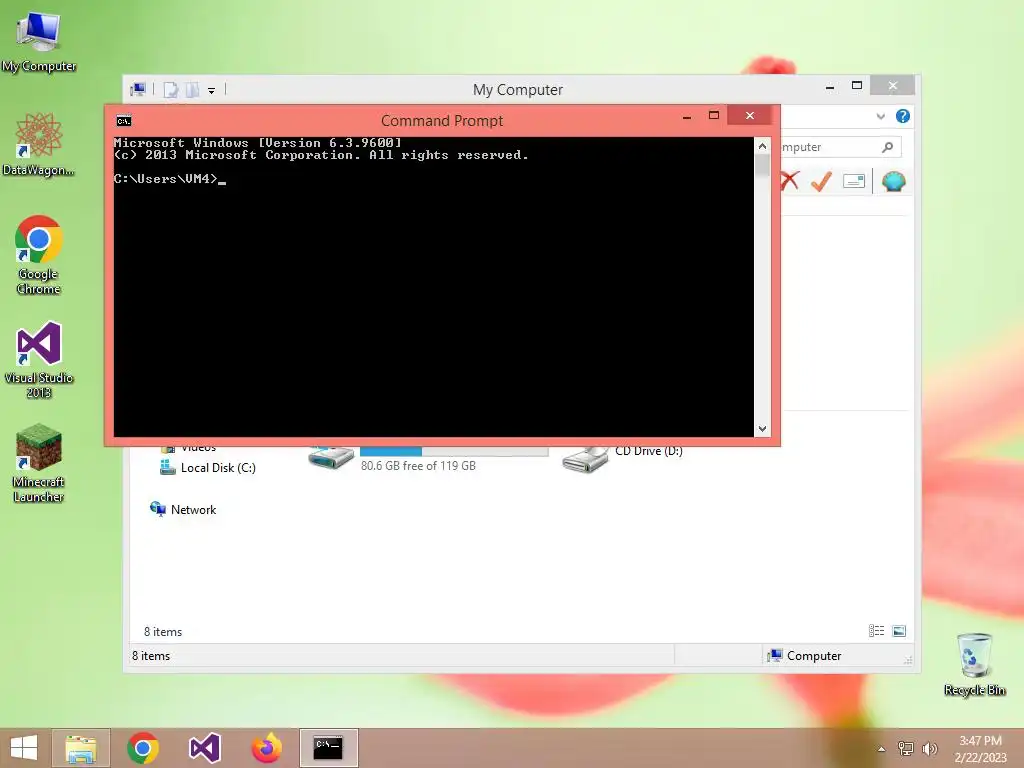Switch to large icons view in My Computer
This screenshot has width=1024, height=768.
(899, 630)
